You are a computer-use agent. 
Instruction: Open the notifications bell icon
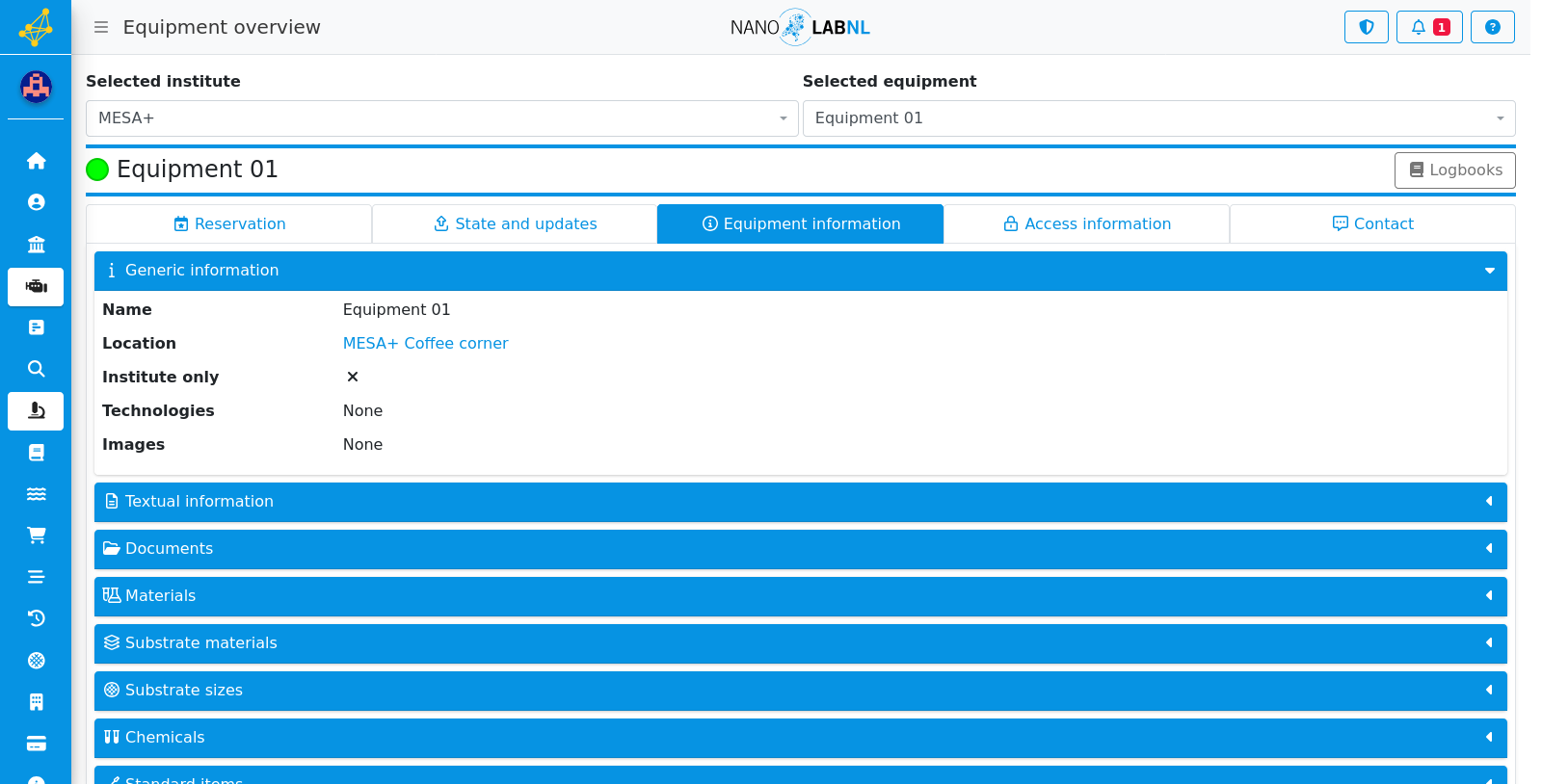click(x=1429, y=27)
